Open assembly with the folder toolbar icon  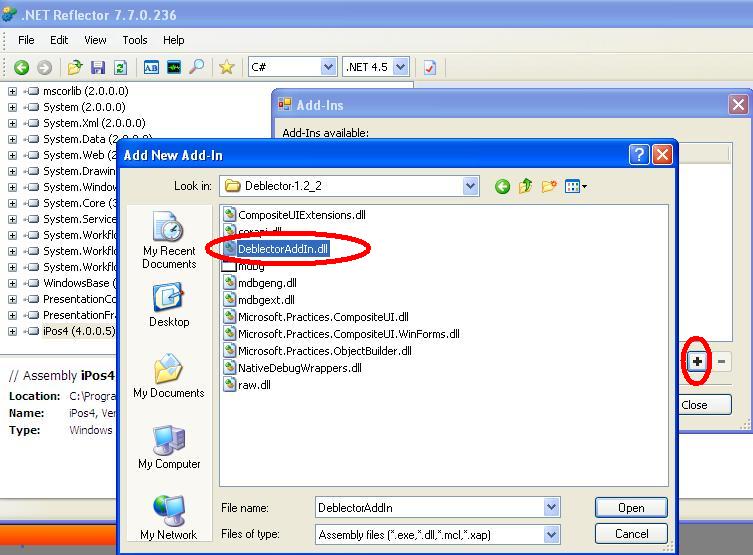(x=75, y=67)
